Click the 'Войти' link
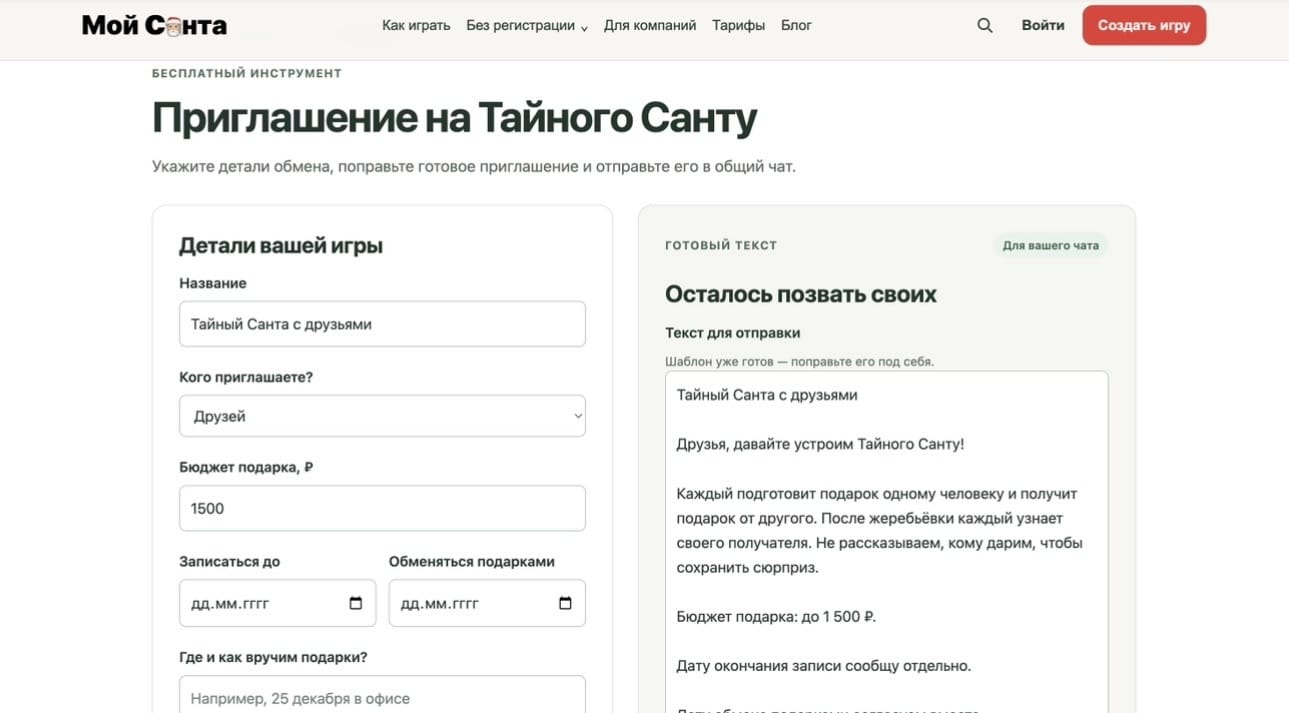The image size is (1289, 713). pyautogui.click(x=1043, y=26)
